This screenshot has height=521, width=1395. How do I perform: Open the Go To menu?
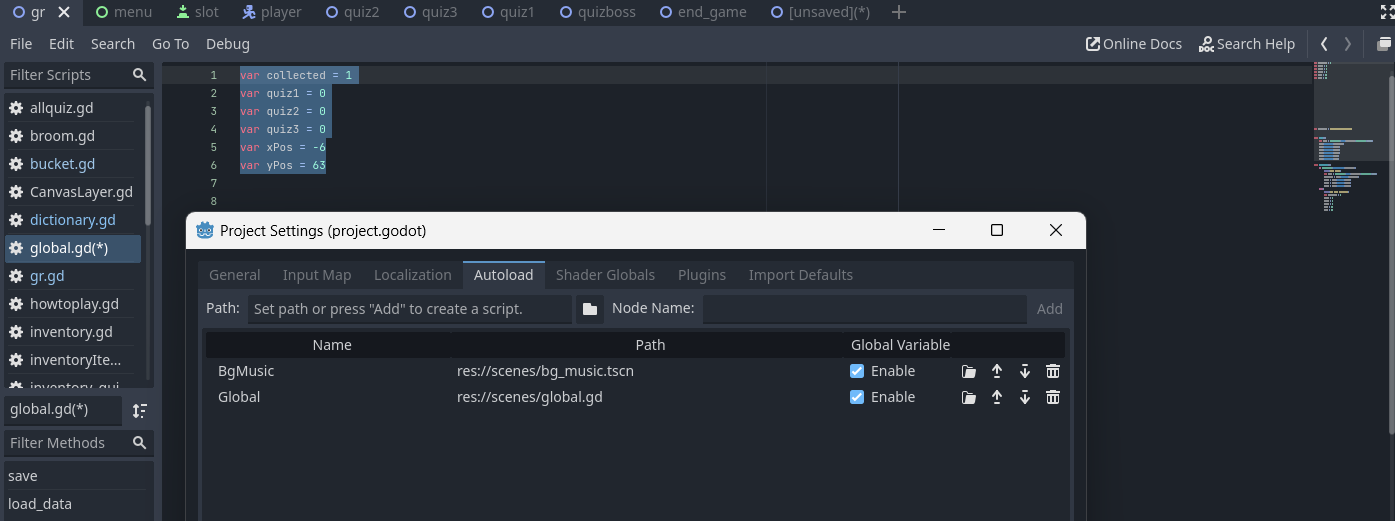coord(171,44)
